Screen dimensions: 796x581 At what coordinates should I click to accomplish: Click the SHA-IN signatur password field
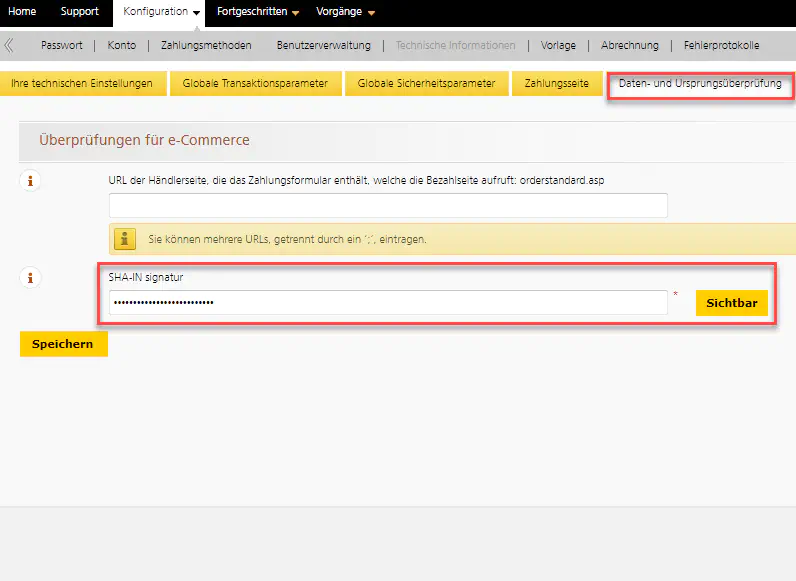coord(388,302)
